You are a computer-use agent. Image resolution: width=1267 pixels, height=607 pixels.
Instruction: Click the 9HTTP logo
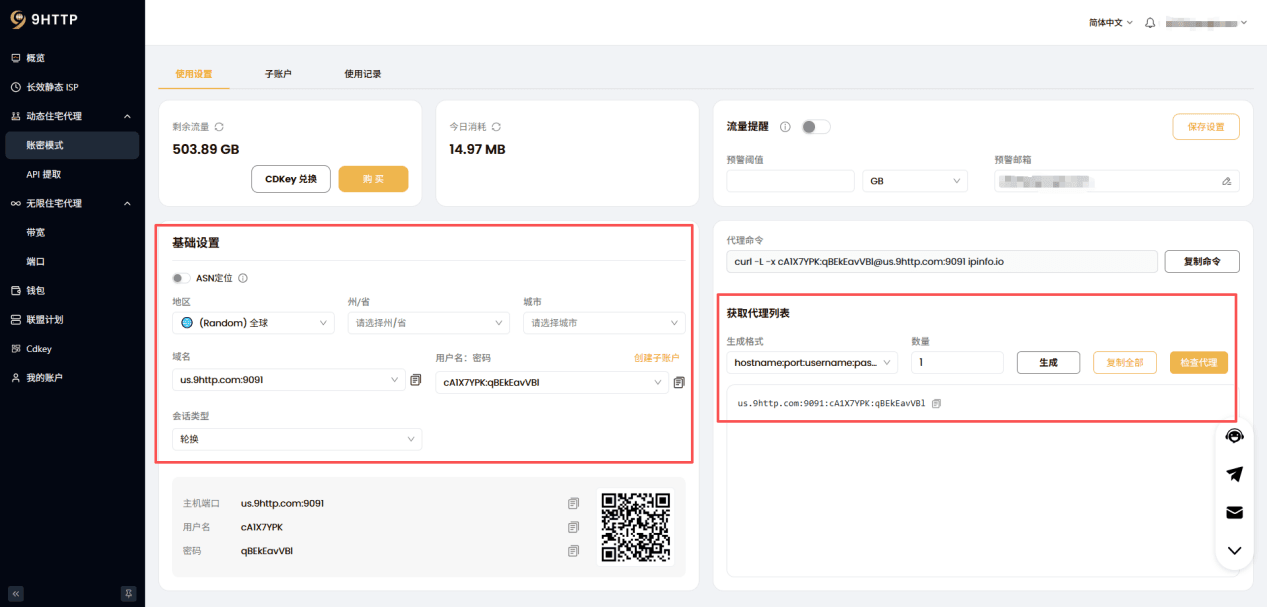45,19
